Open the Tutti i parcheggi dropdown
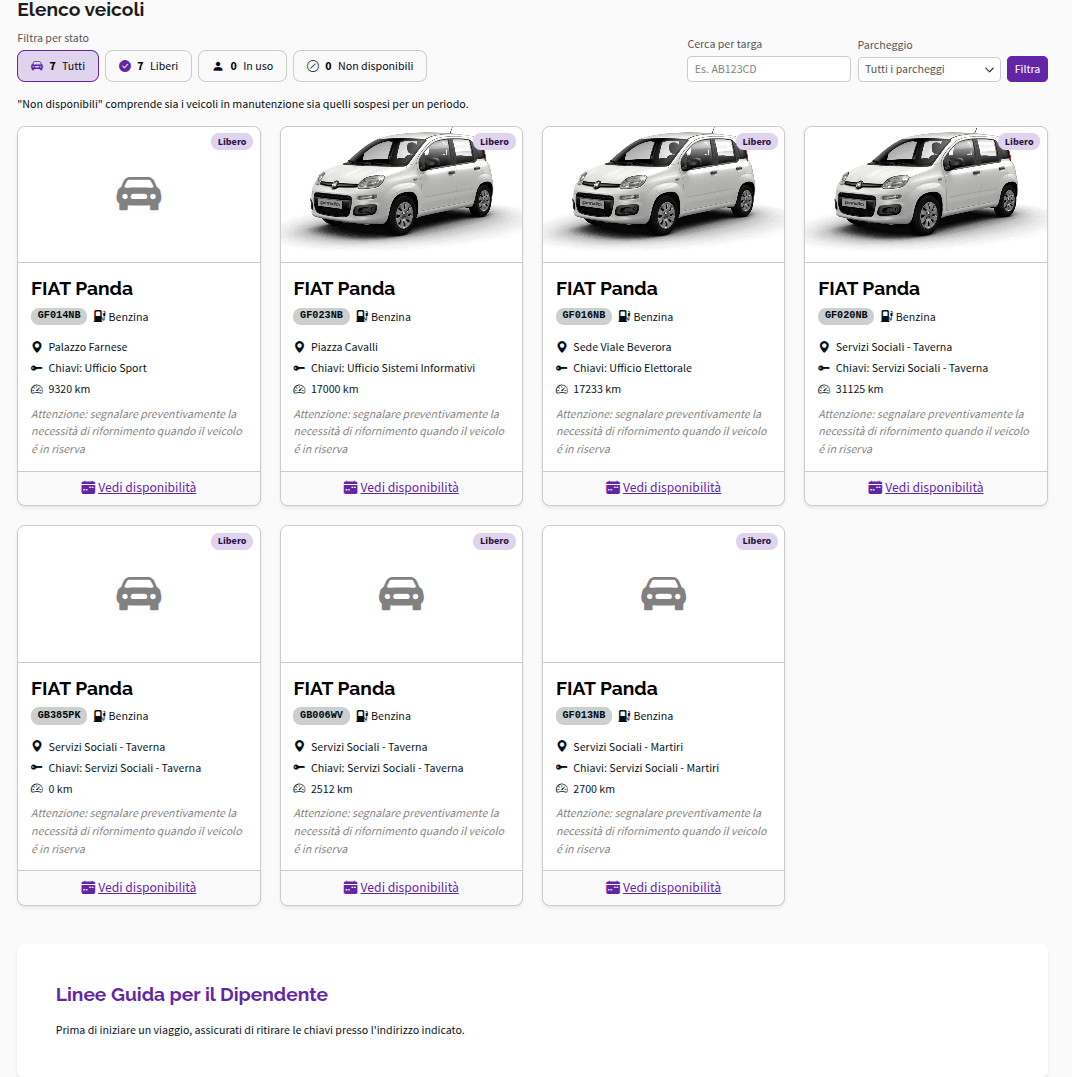The image size is (1072, 1077). click(929, 69)
